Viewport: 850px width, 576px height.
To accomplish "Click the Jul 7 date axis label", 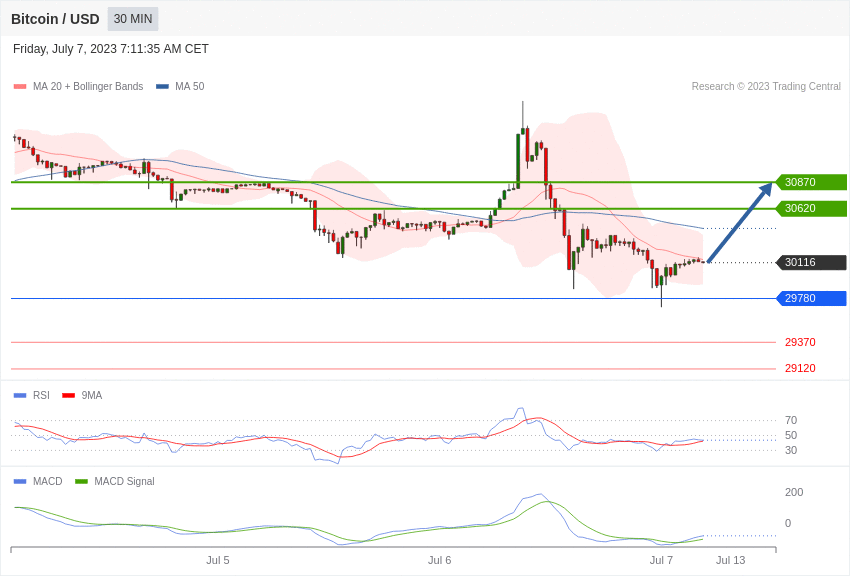I will pyautogui.click(x=661, y=560).
